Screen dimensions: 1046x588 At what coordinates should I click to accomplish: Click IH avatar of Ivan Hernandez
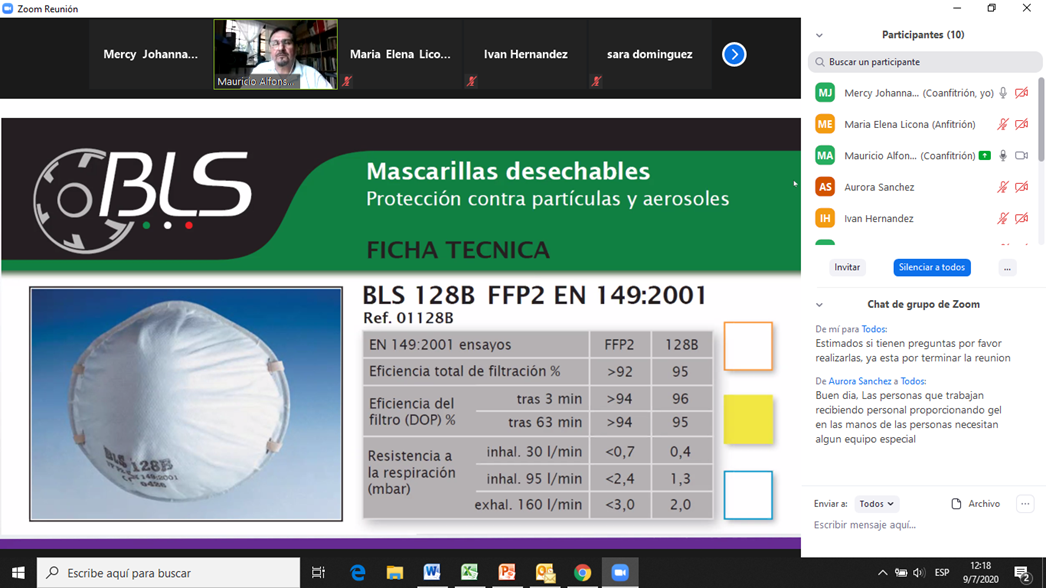click(825, 218)
